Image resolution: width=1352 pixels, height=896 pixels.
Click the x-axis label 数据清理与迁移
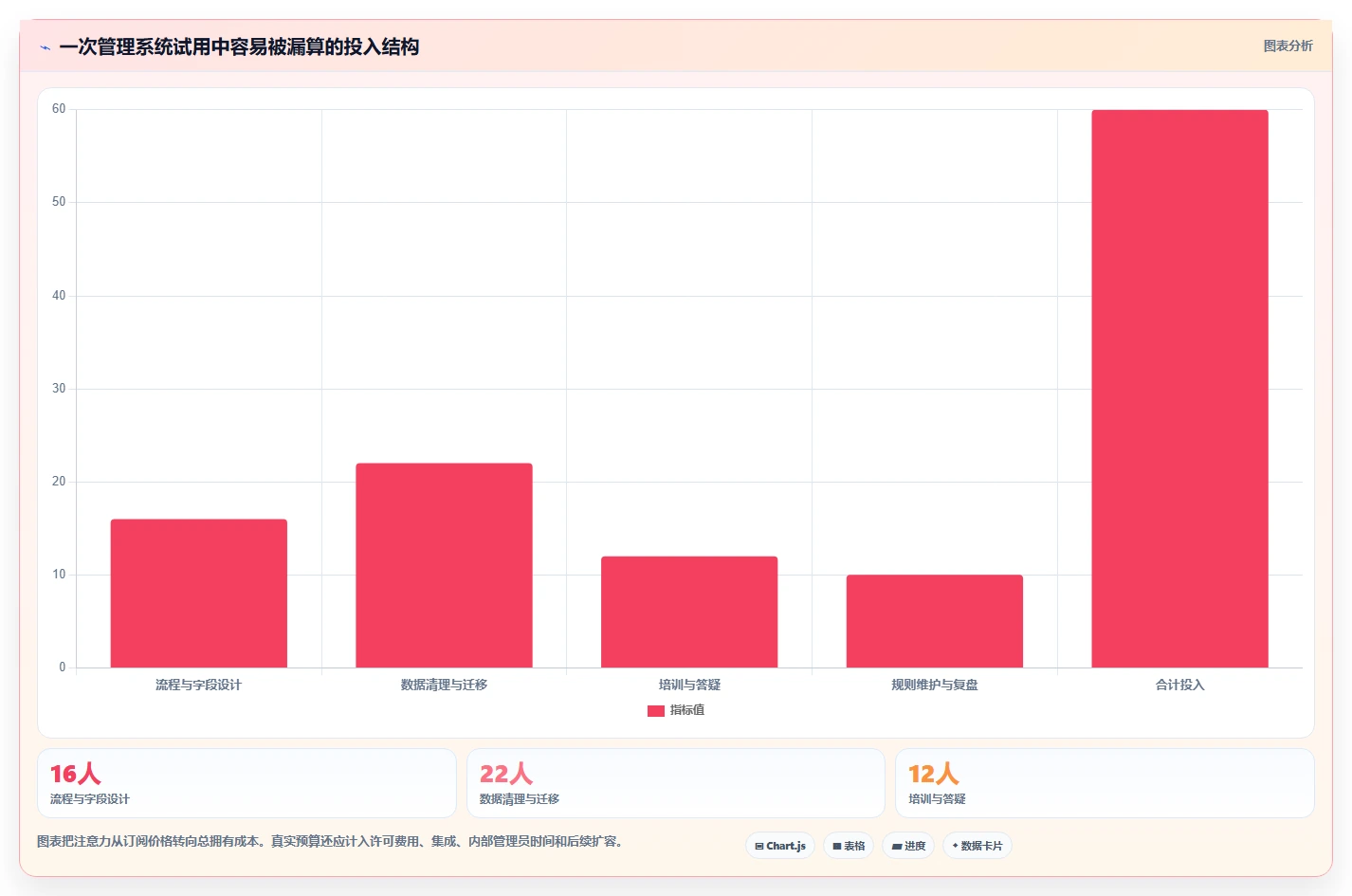[444, 685]
